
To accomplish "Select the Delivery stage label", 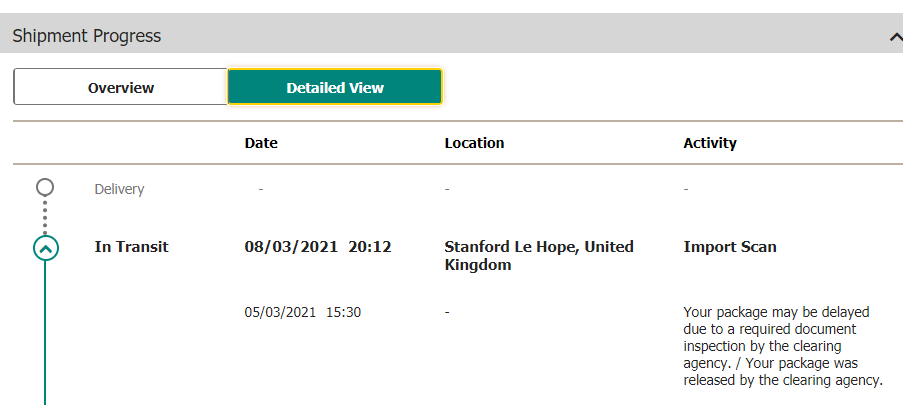I will point(119,189).
